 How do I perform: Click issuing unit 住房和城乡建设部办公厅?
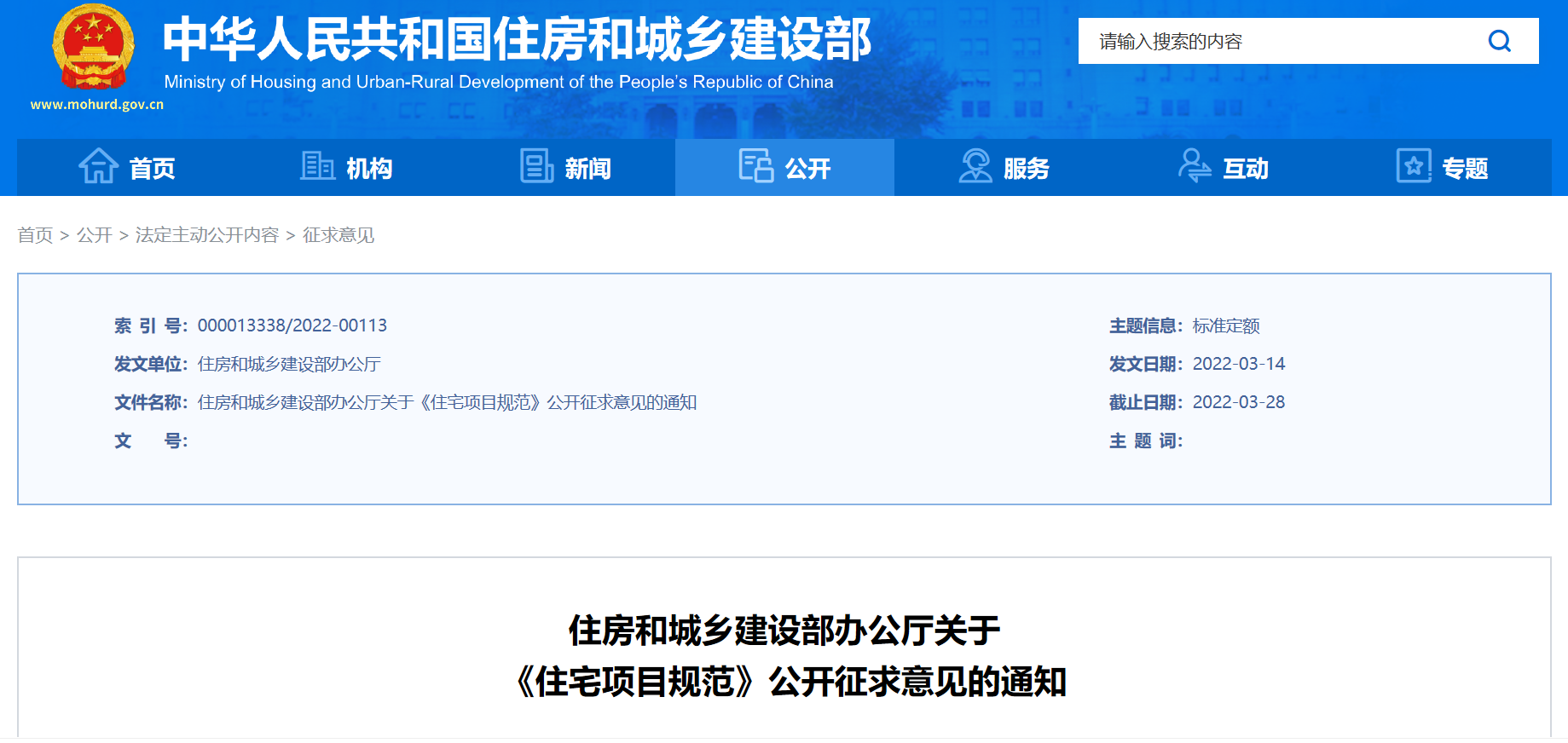coord(289,364)
